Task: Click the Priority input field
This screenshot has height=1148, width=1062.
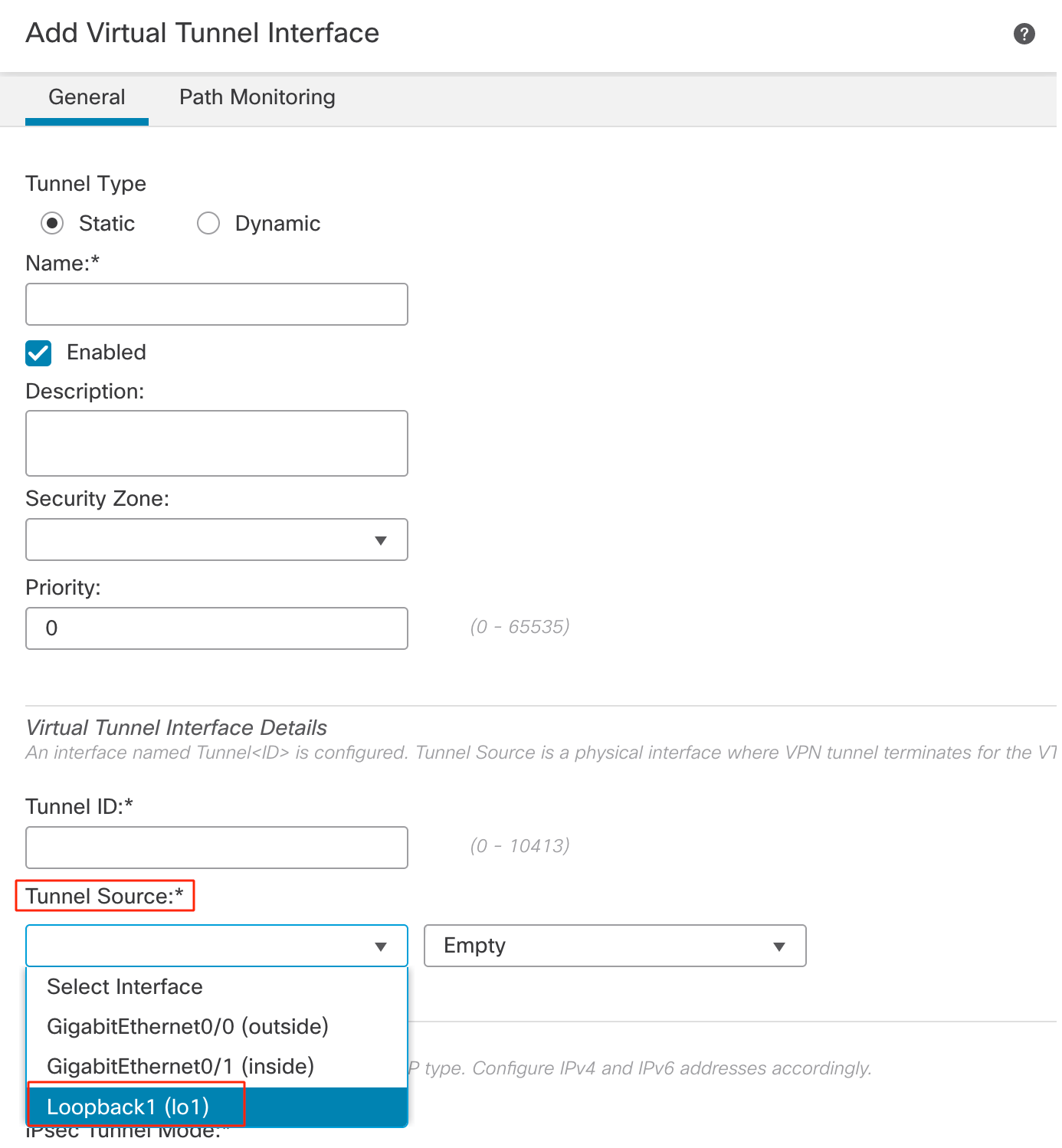Action: (216, 628)
